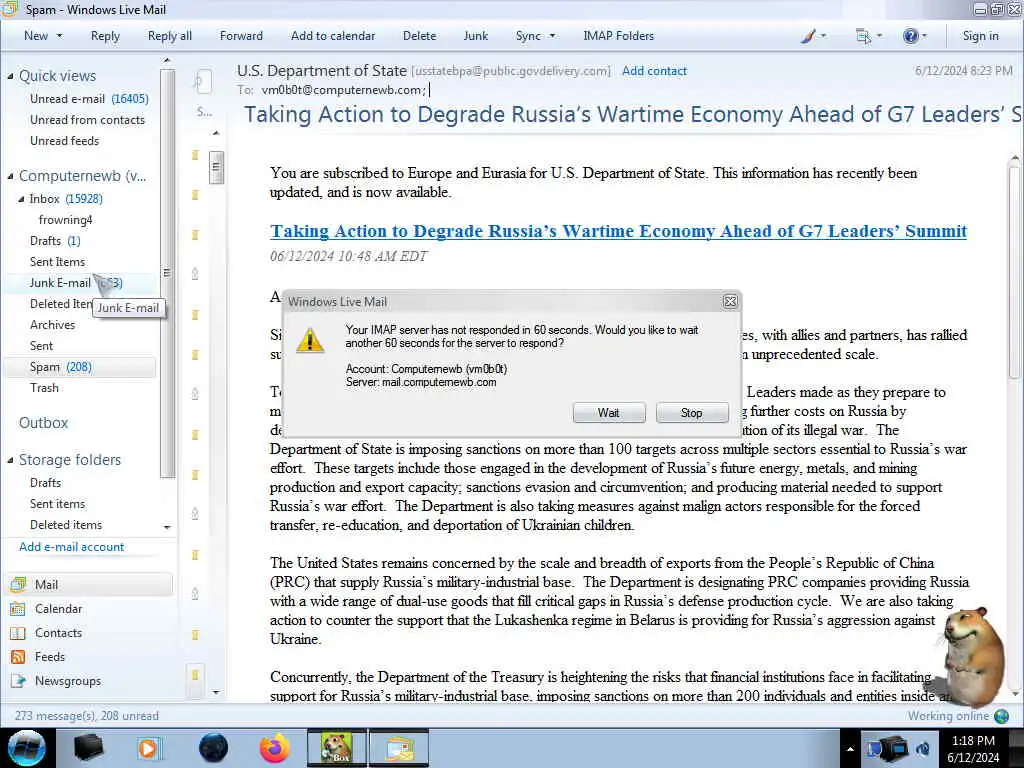Open IMAP Folders from toolbar
The image size is (1024, 768).
[618, 36]
